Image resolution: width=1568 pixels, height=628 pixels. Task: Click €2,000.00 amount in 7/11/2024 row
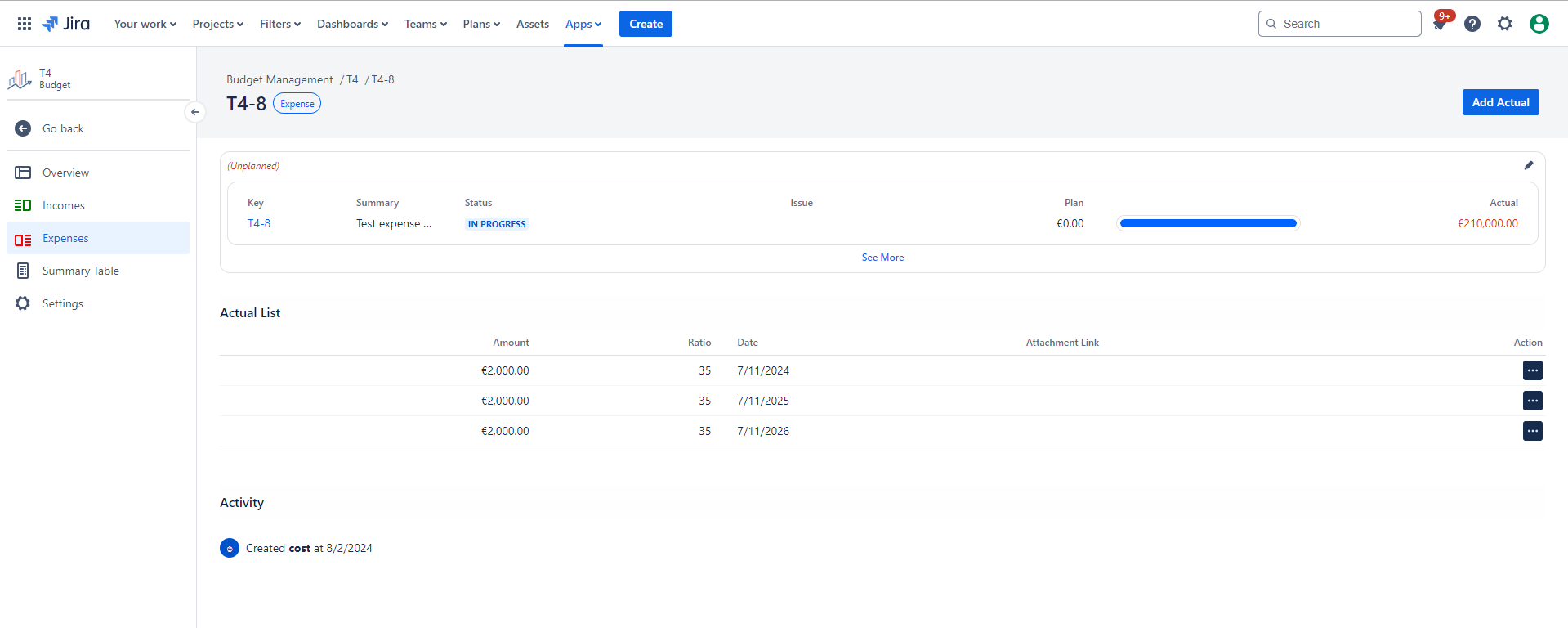(x=505, y=370)
